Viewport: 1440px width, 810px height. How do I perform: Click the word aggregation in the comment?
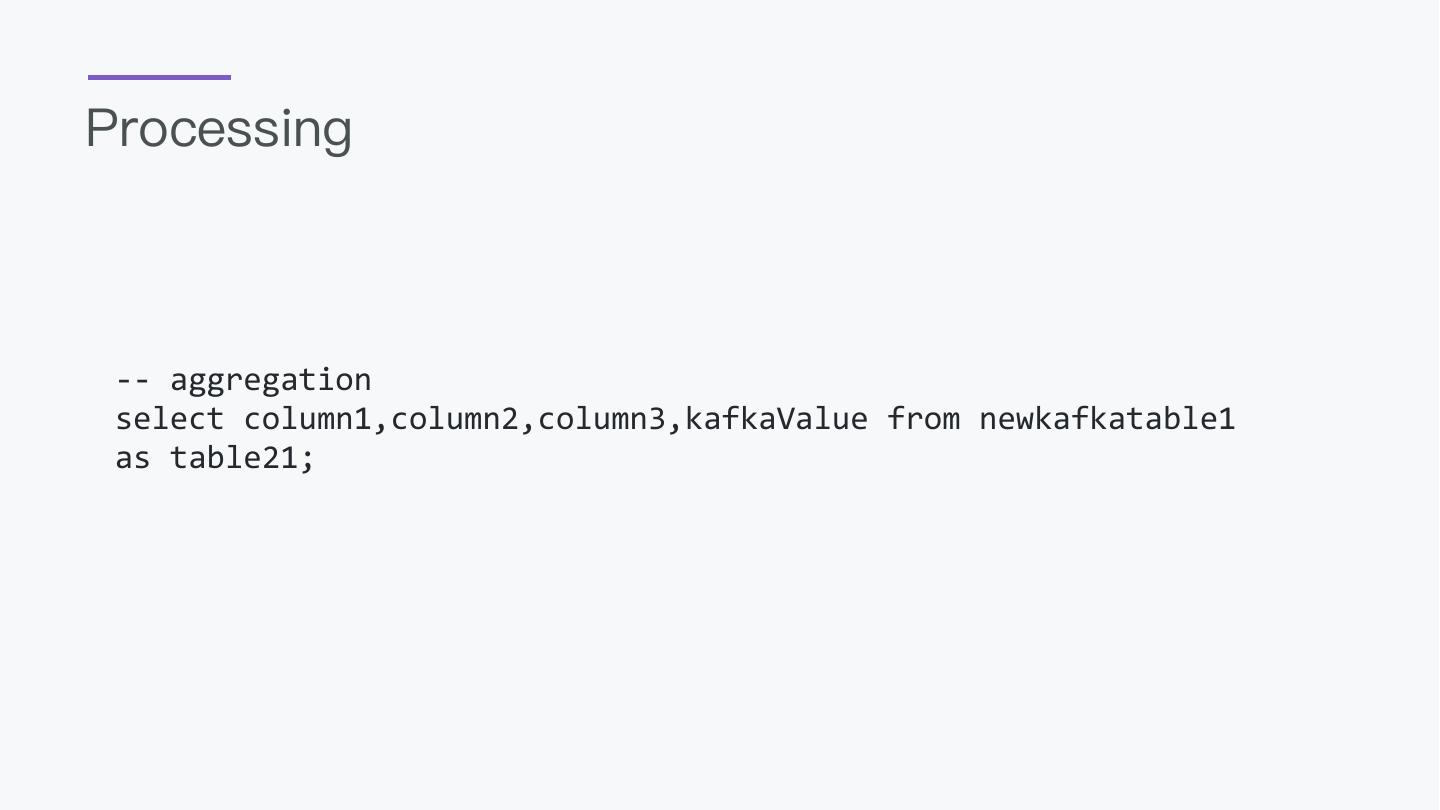[x=271, y=381]
